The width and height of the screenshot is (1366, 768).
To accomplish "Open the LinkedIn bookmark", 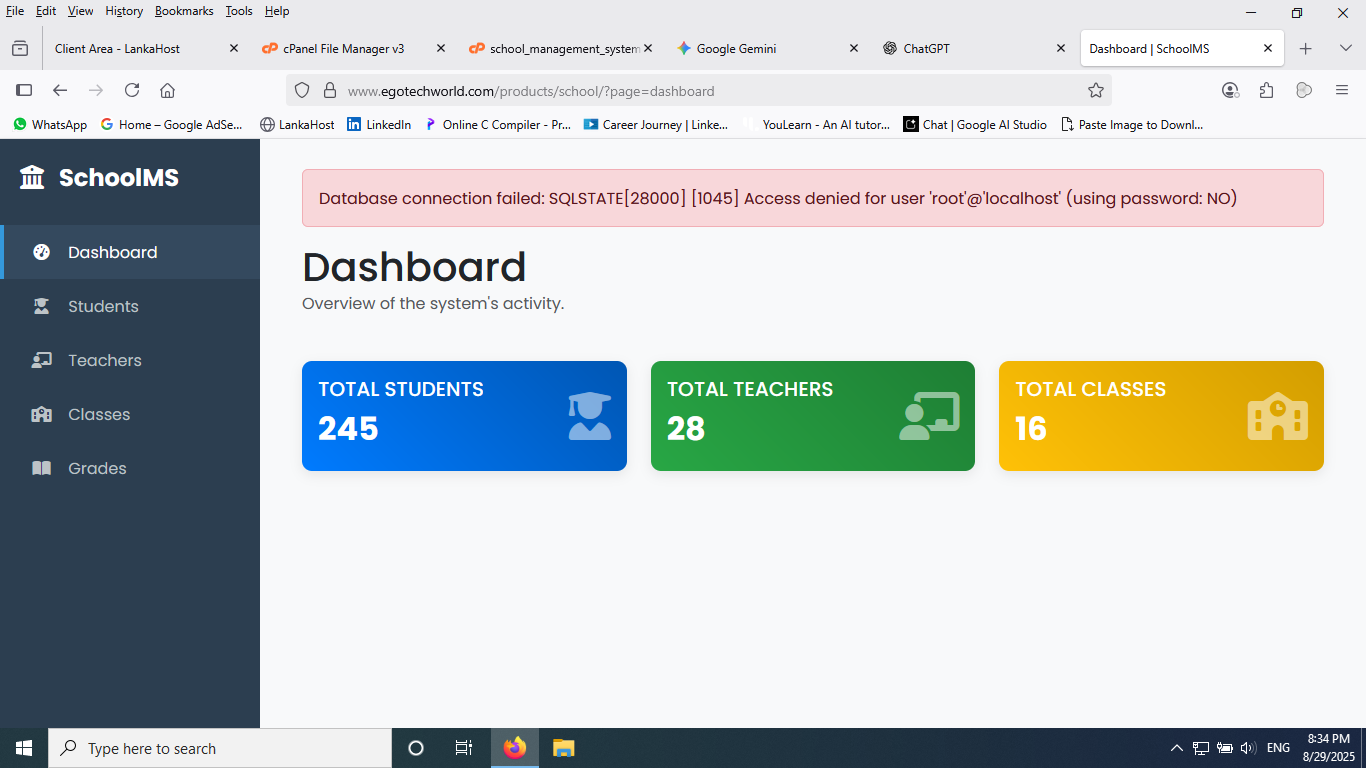I will click(x=379, y=124).
